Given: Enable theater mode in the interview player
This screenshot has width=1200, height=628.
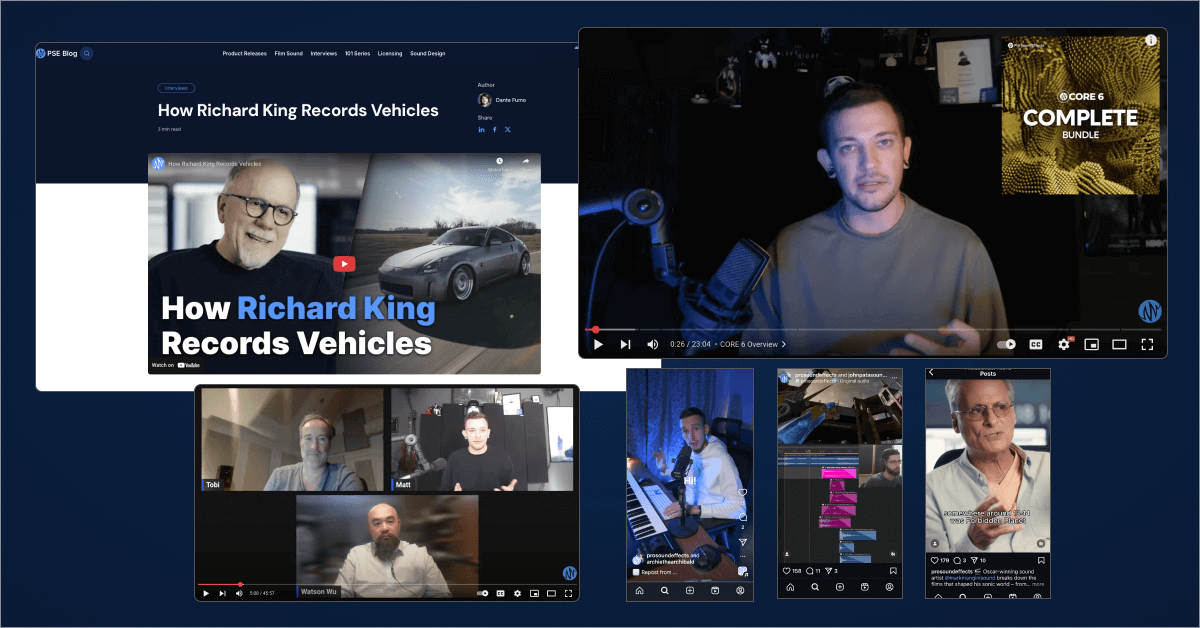Looking at the screenshot, I should [551, 593].
